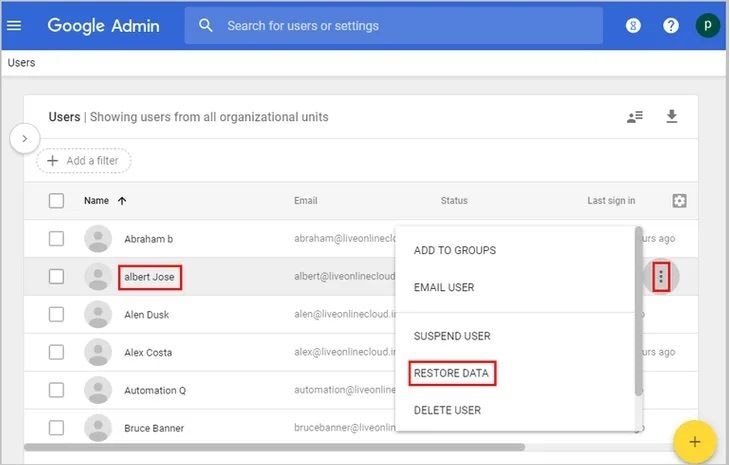Select the Alen Dusk checkbox
This screenshot has width=730, height=465.
(57, 314)
